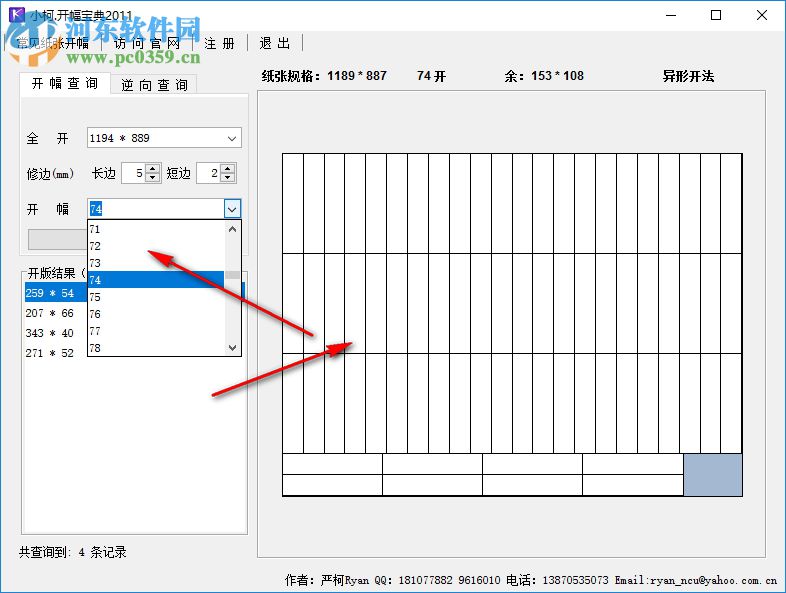
Task: Increase the 短边 trim value
Action: (x=228, y=169)
